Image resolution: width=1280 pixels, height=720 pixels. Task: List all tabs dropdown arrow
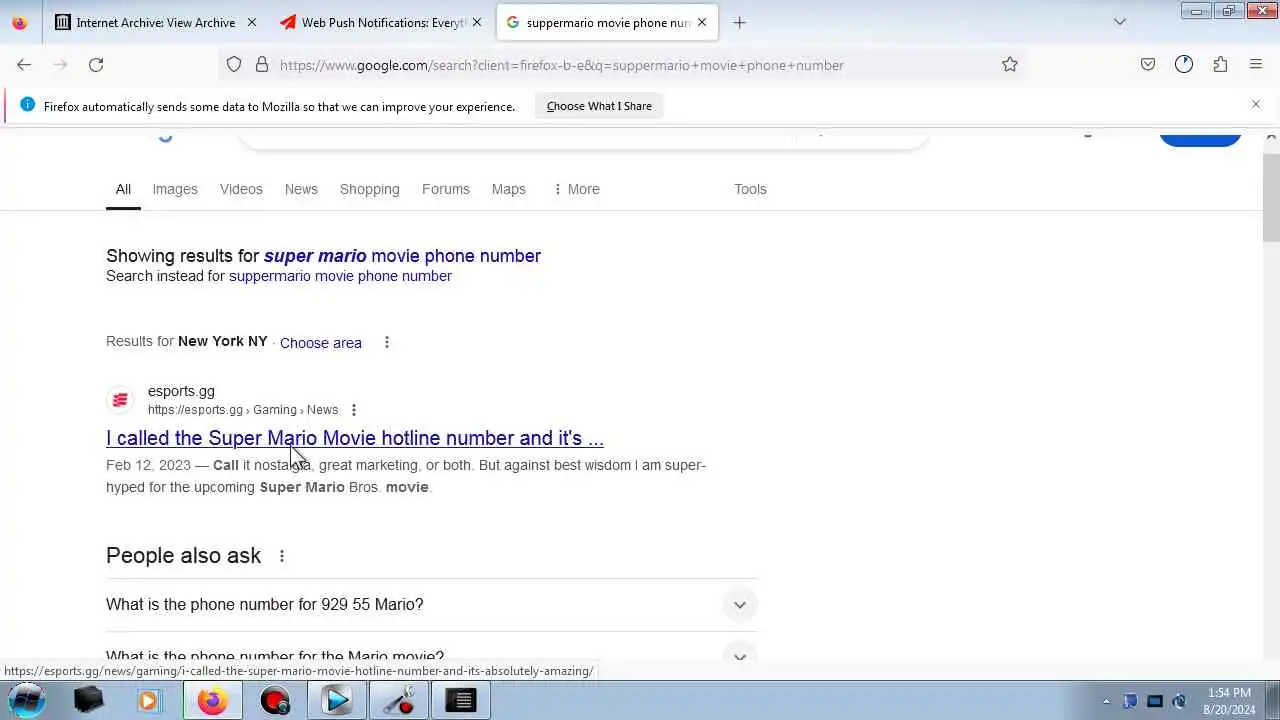click(x=1120, y=22)
